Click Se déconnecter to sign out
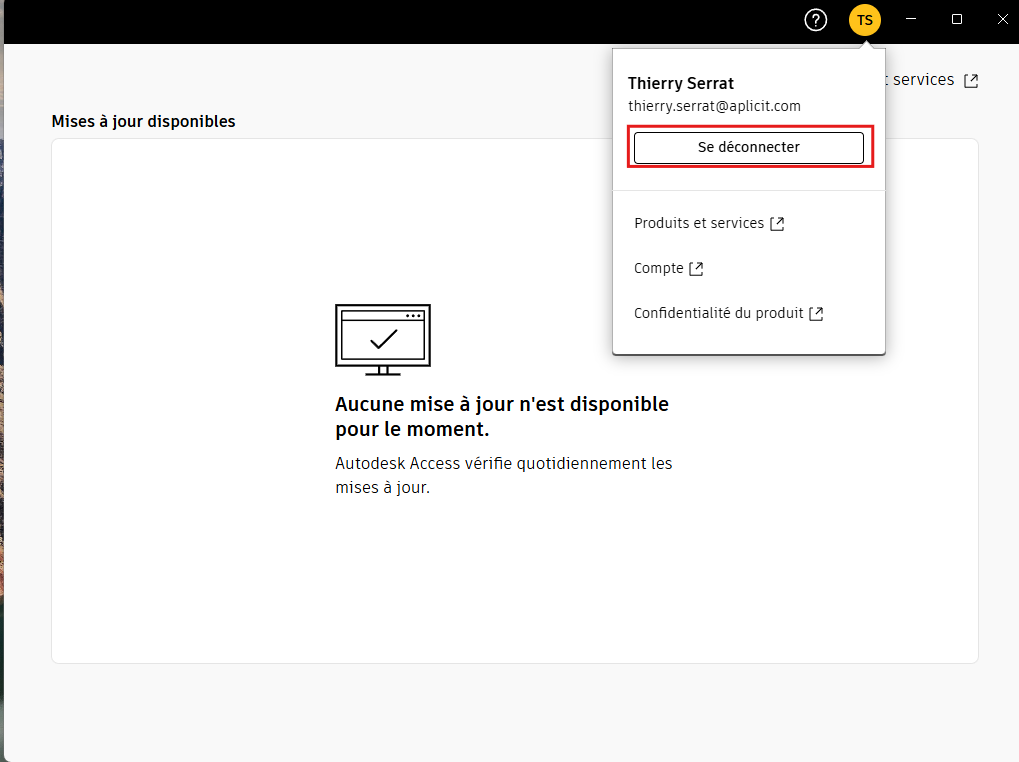 coord(748,147)
